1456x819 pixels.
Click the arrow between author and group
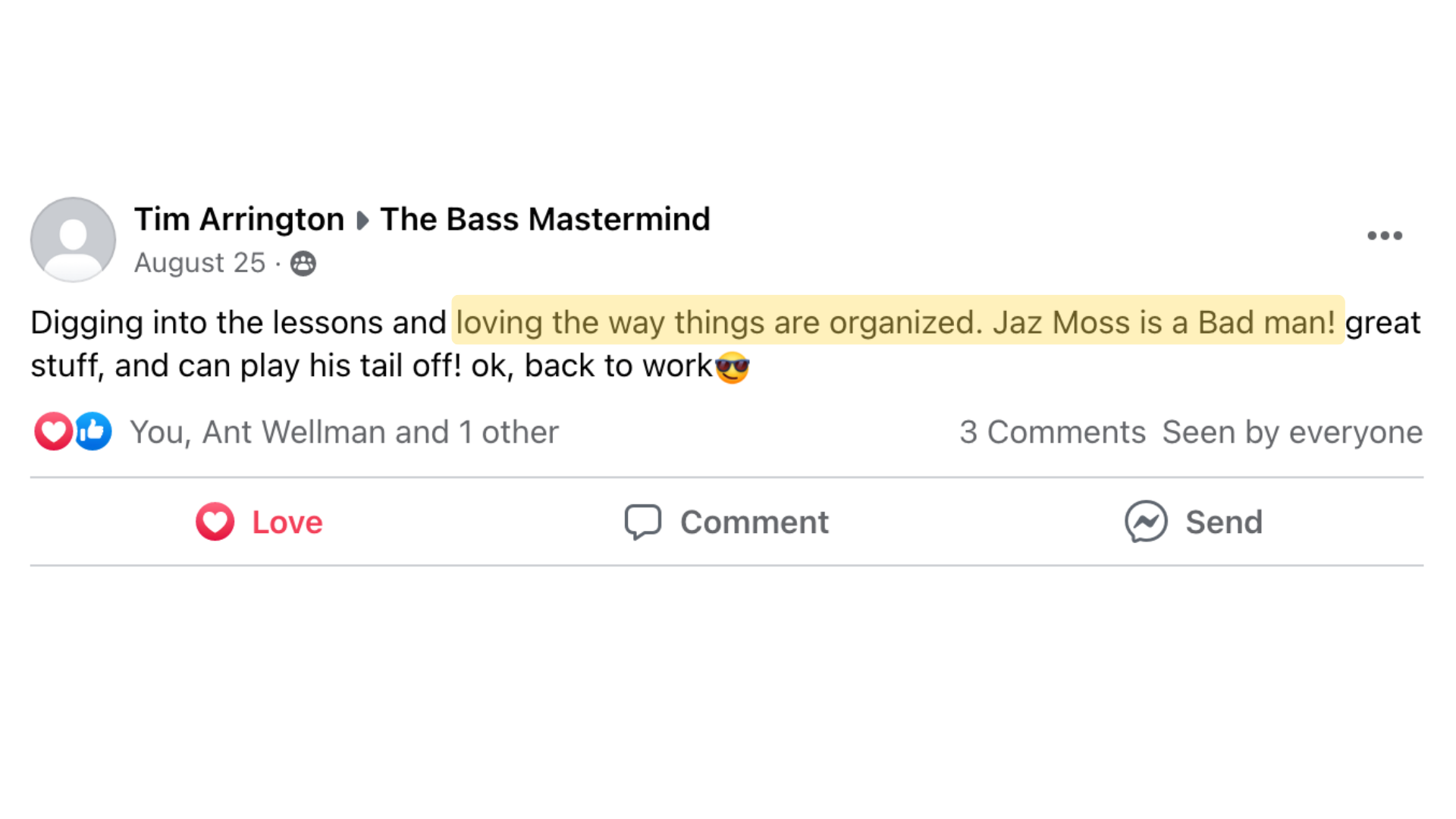tap(362, 221)
